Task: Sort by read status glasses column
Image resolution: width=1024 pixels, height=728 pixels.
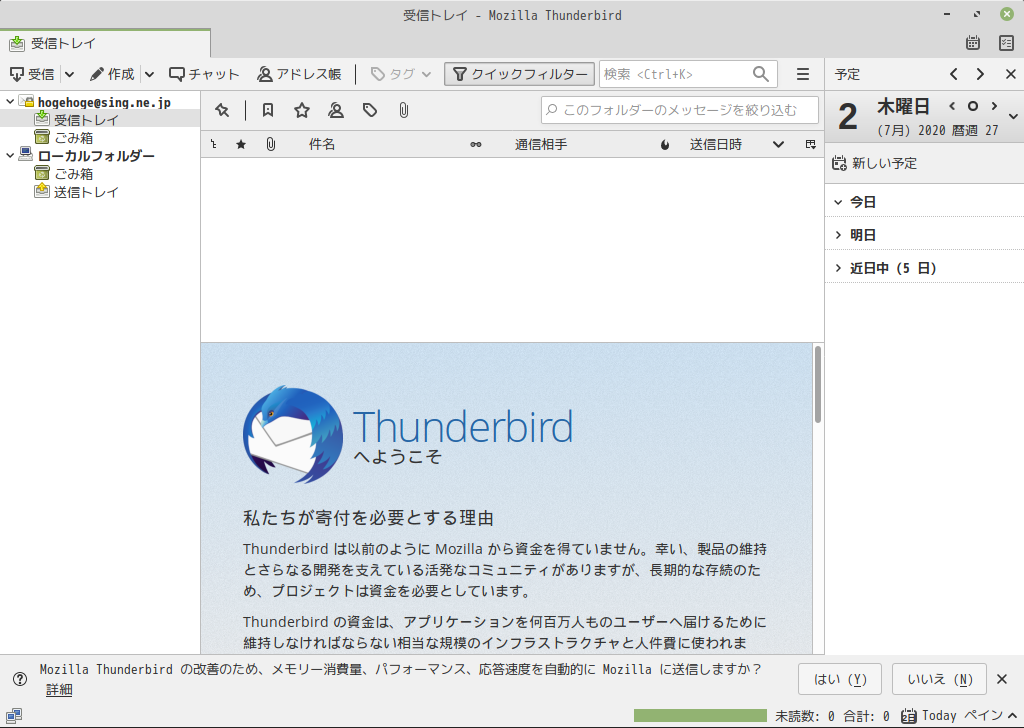Action: [x=475, y=144]
